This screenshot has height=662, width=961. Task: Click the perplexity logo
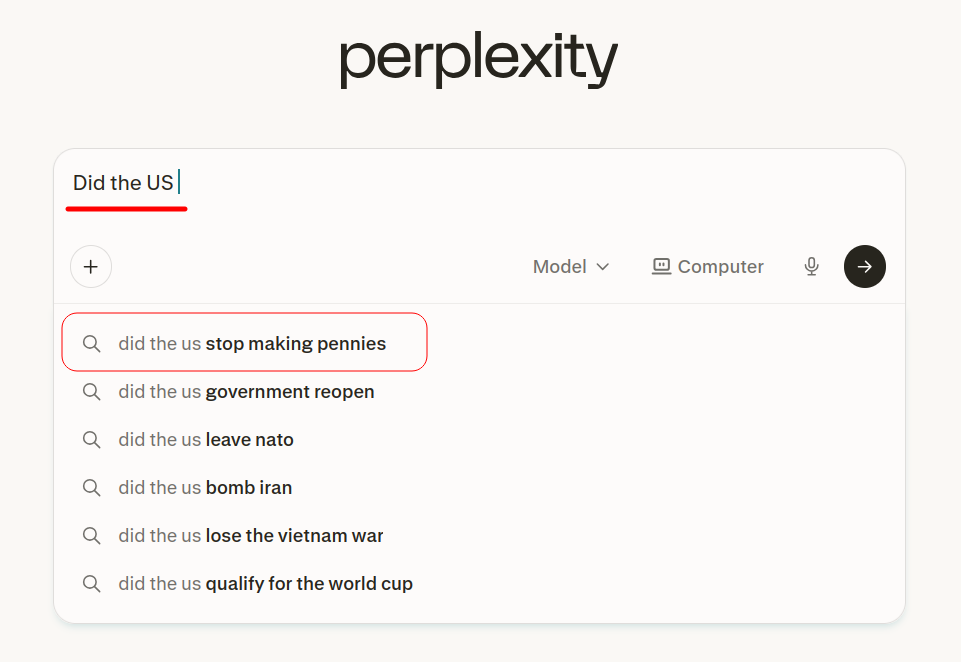[x=479, y=60]
